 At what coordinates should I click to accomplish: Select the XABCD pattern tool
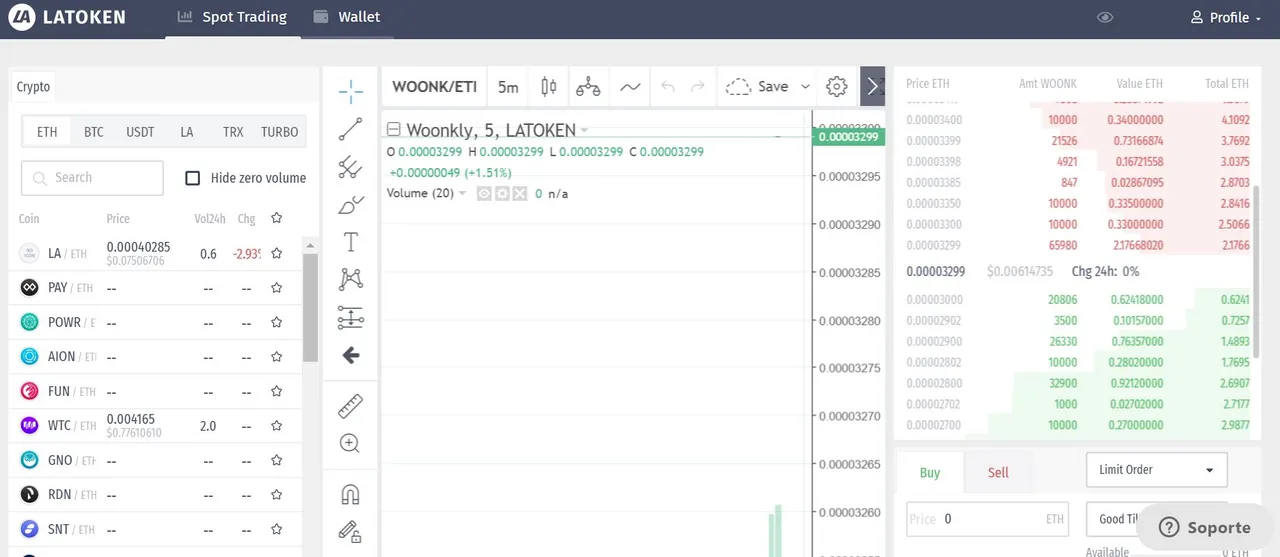[350, 279]
